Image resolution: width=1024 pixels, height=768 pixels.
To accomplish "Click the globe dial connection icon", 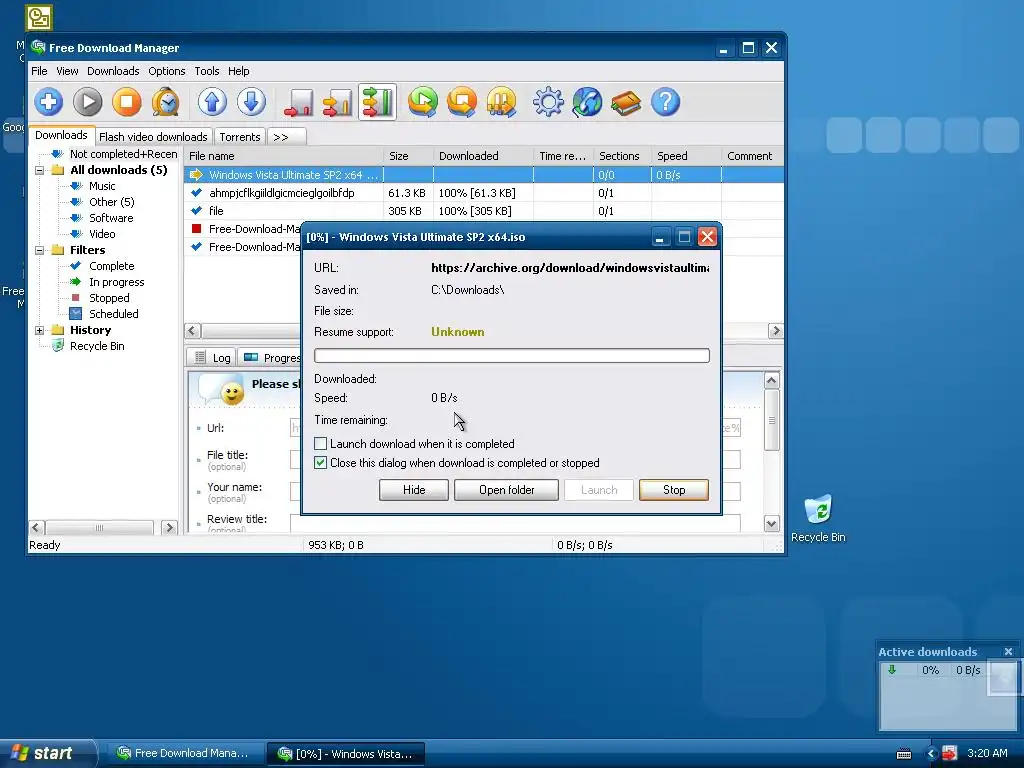I will point(587,103).
